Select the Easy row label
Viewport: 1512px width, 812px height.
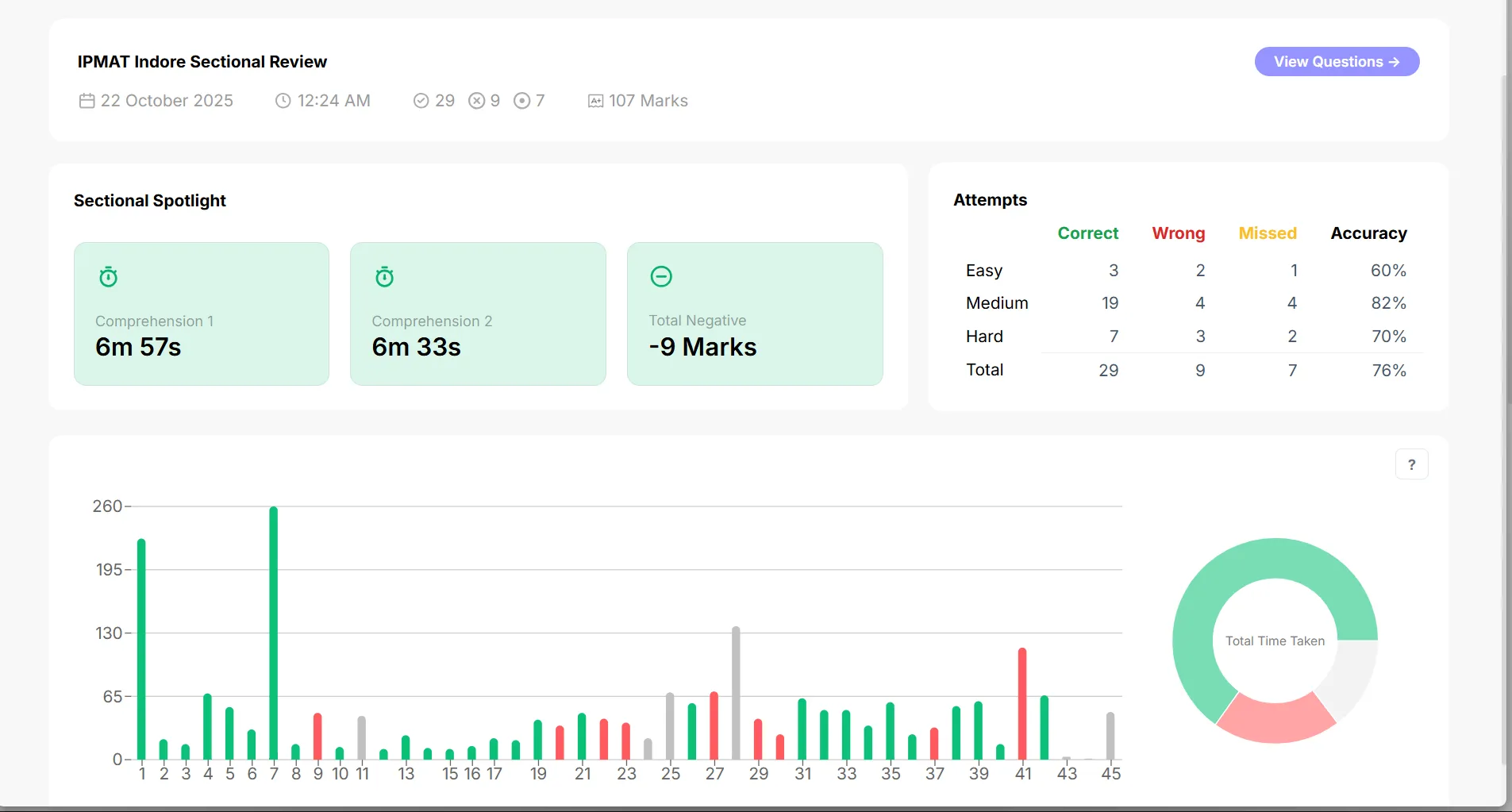point(984,271)
